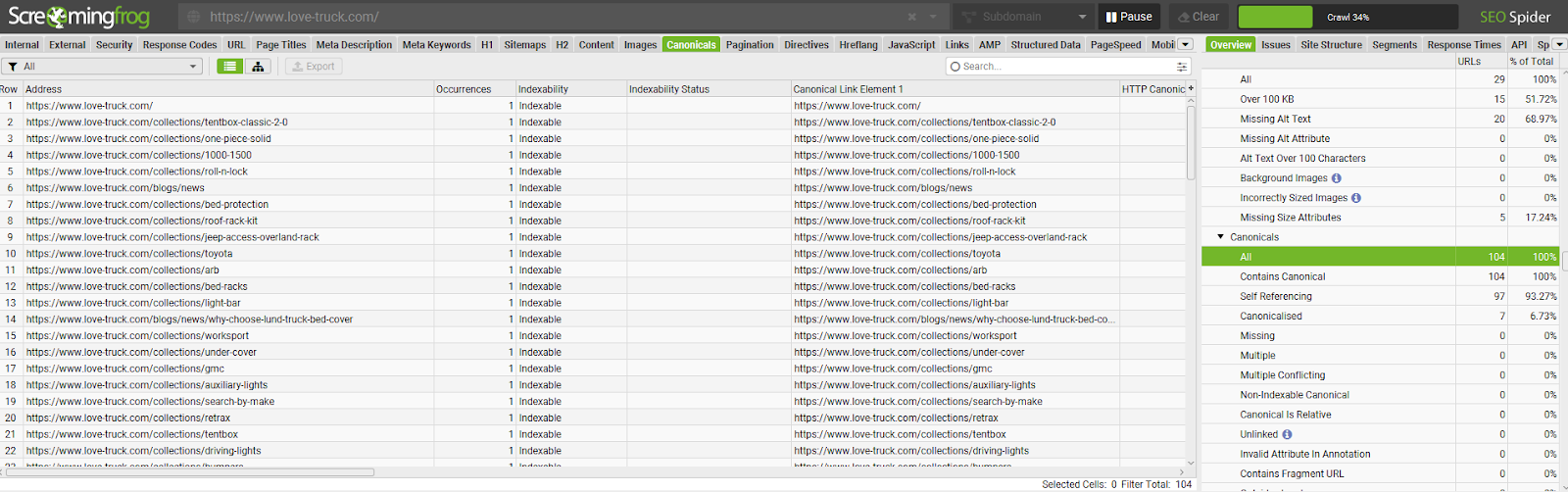
Task: Open the Internal tab
Action: tap(22, 45)
